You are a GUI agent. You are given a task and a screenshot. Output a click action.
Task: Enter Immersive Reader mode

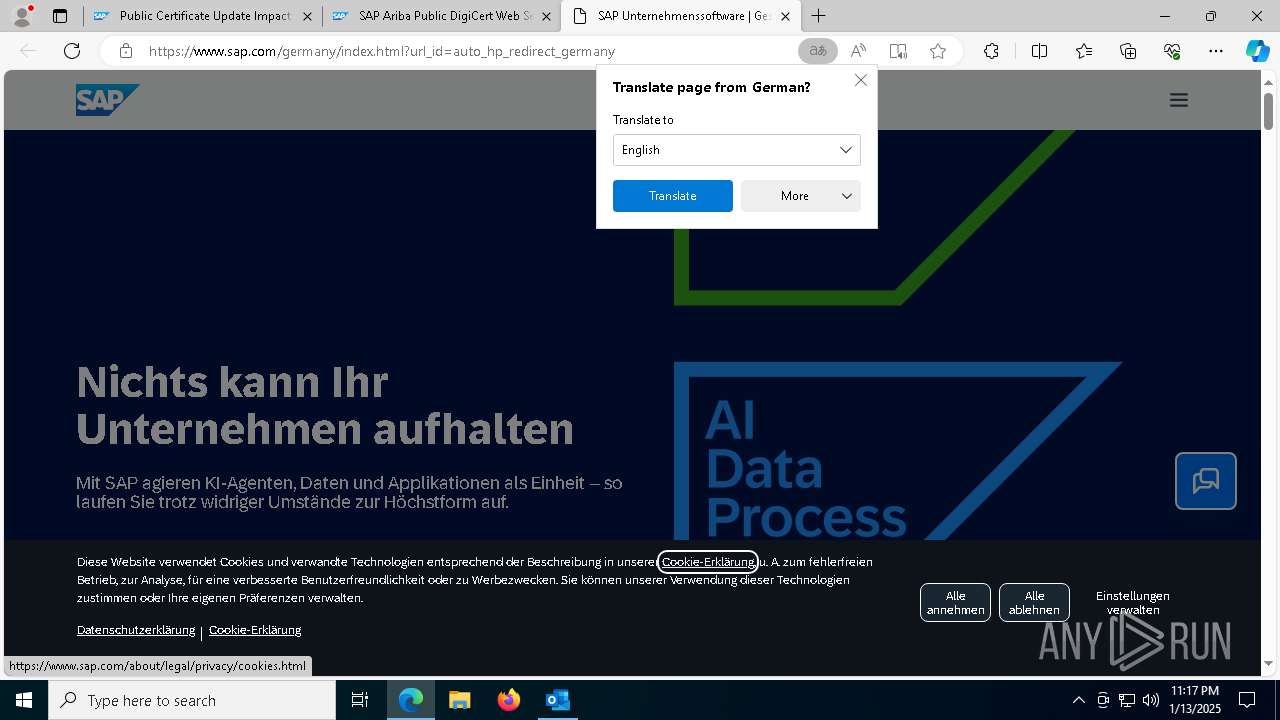pyautogui.click(x=898, y=51)
